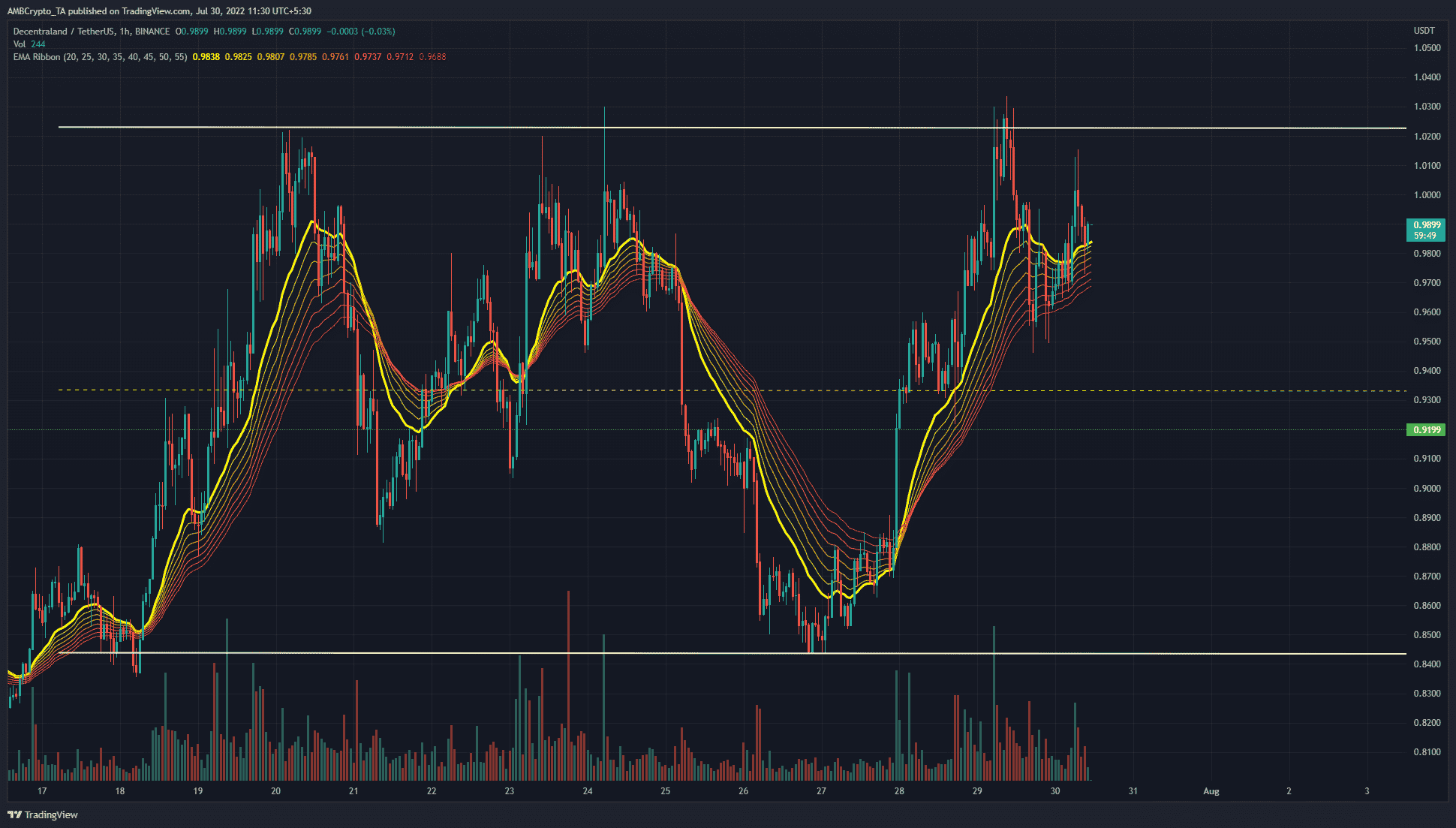The width and height of the screenshot is (1456, 828).
Task: Click the AMBCrypto_TA published header text
Action: tap(159, 11)
